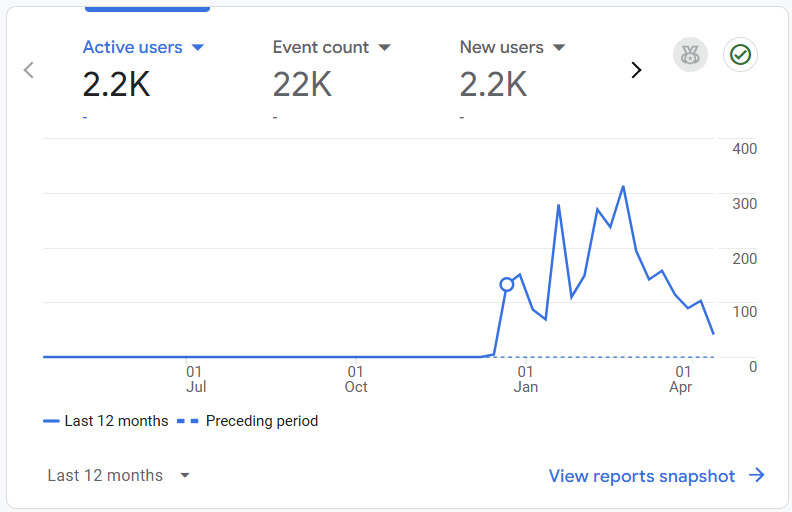This screenshot has height=512, width=792.
Task: Expand the New users metric dropdown arrow
Action: (x=559, y=47)
